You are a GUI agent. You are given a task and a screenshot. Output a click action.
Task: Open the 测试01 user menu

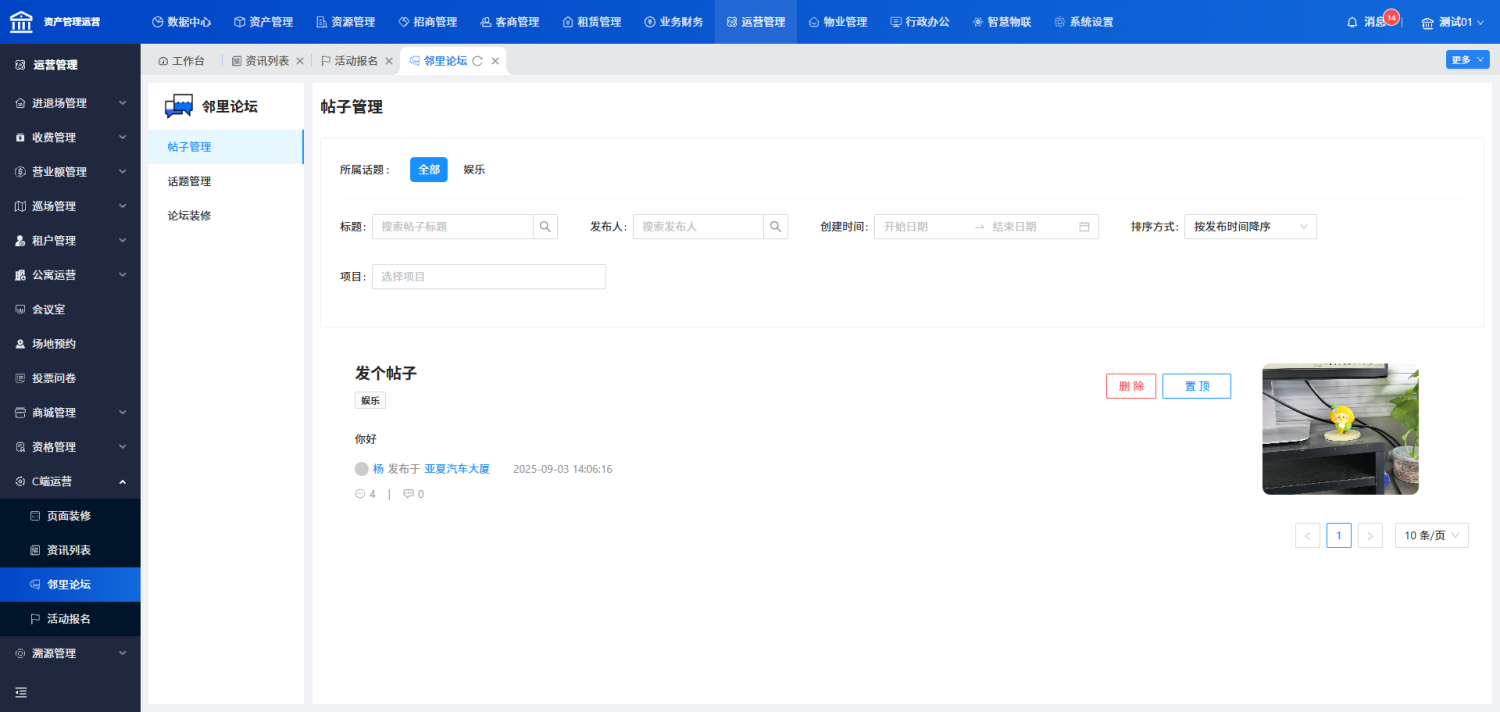click(1455, 22)
